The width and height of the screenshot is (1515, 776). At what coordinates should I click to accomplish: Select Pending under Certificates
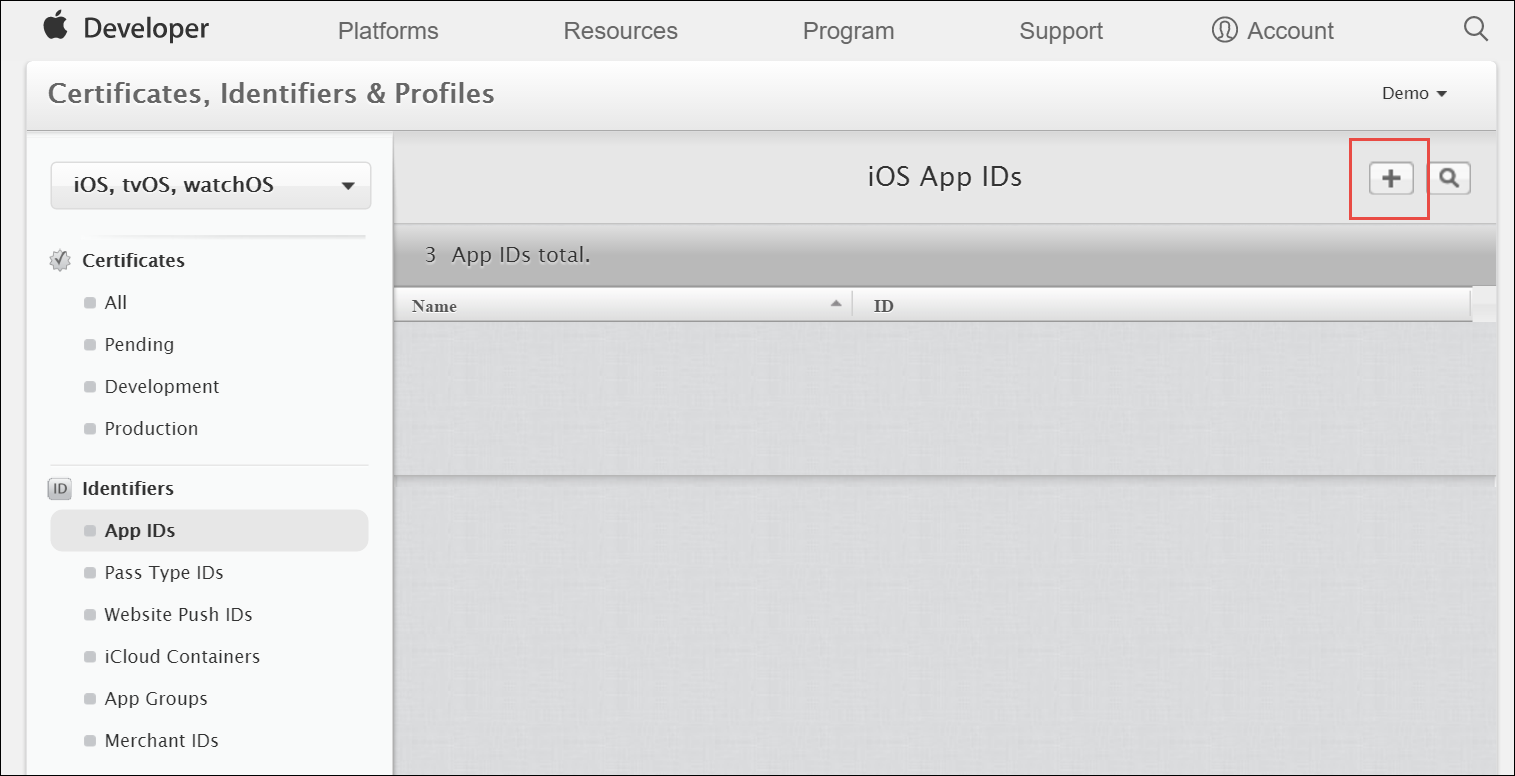pyautogui.click(x=139, y=344)
